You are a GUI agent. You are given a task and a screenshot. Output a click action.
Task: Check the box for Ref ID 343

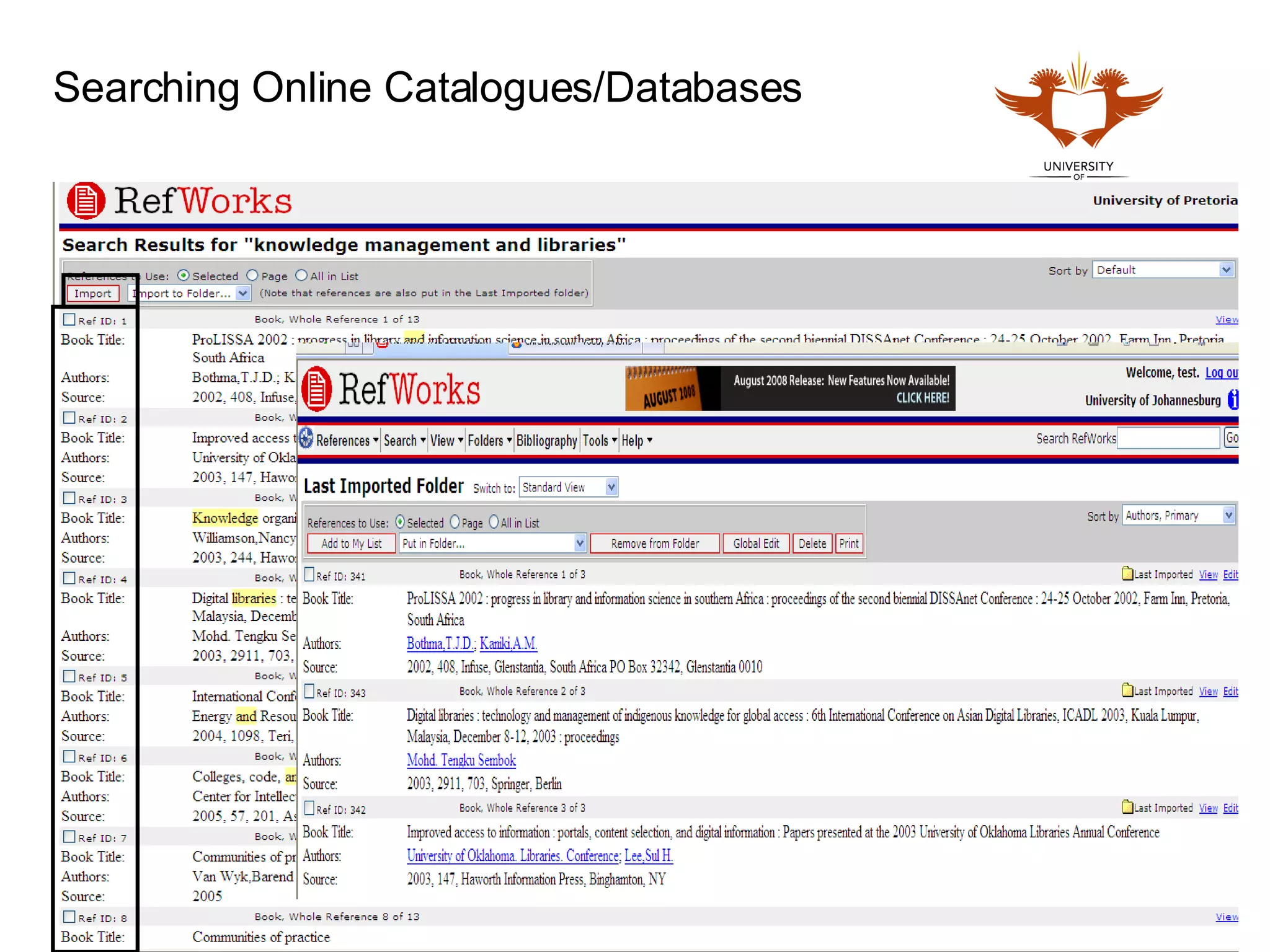coord(309,691)
